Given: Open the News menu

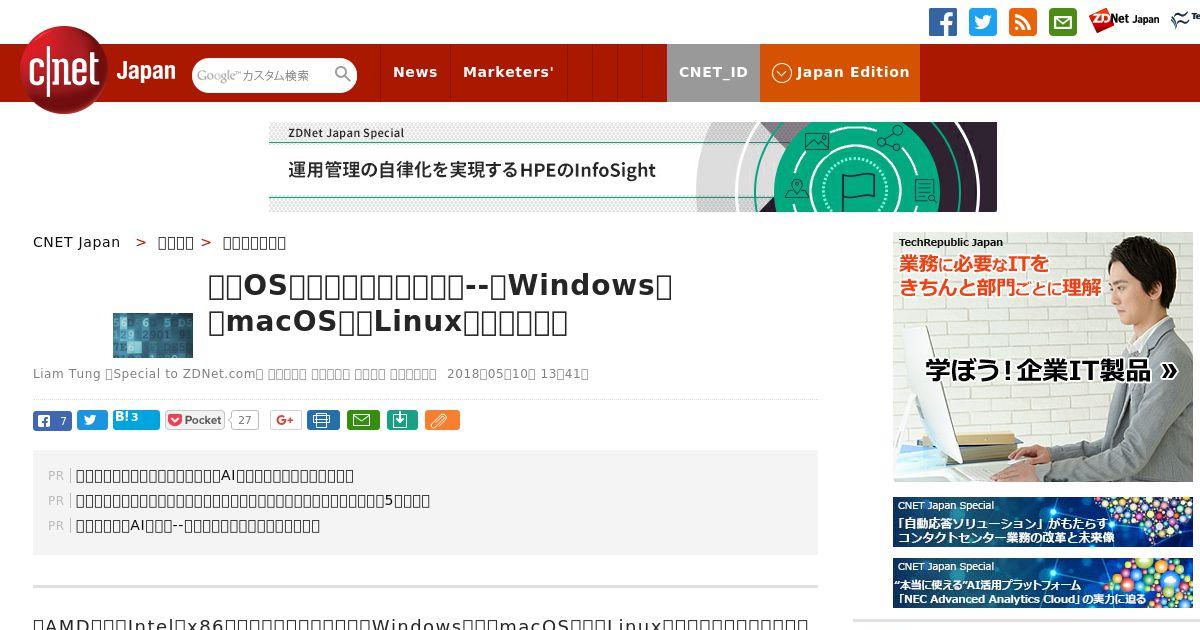Looking at the screenshot, I should click(415, 73).
